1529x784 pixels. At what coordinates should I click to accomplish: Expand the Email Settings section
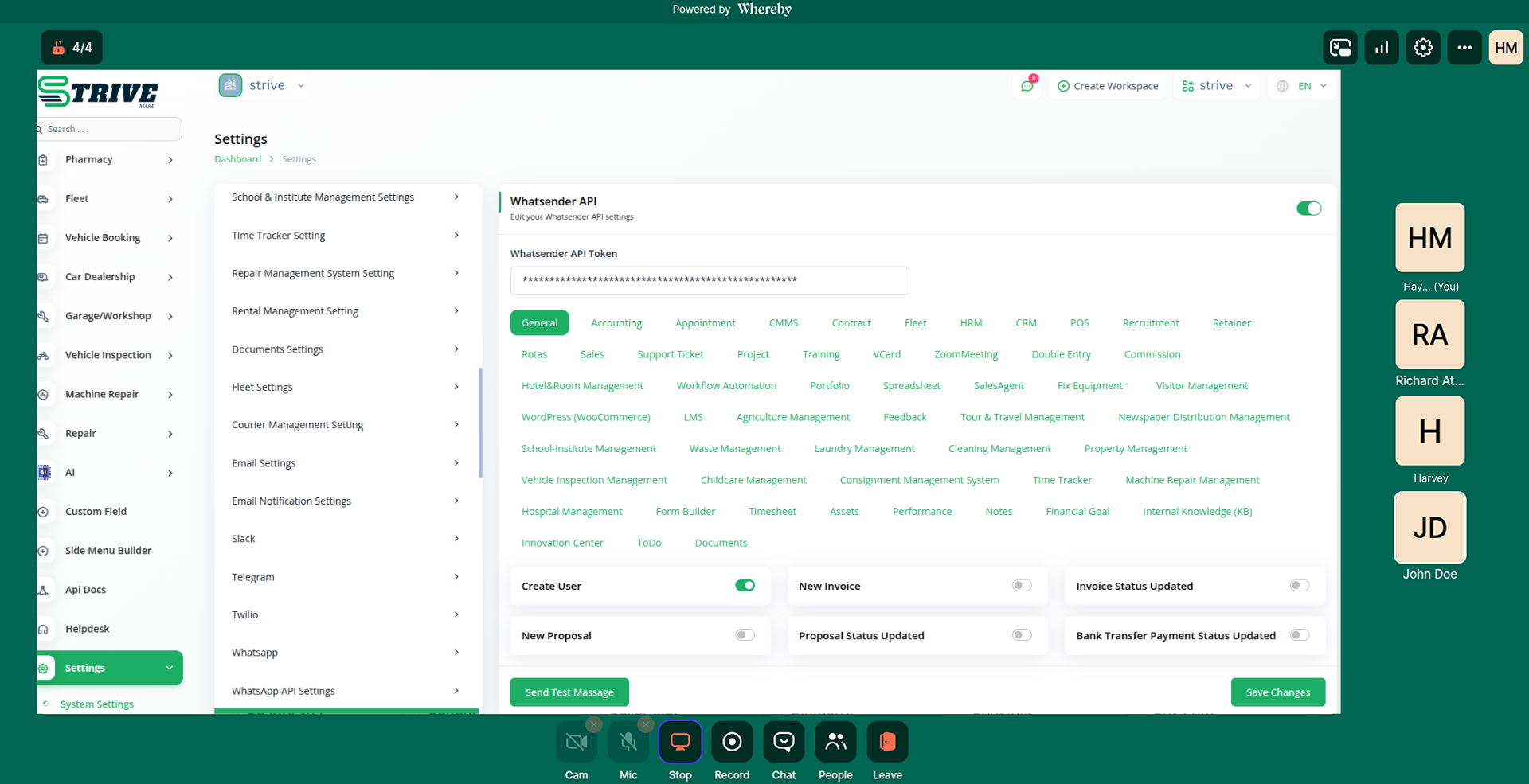point(346,463)
